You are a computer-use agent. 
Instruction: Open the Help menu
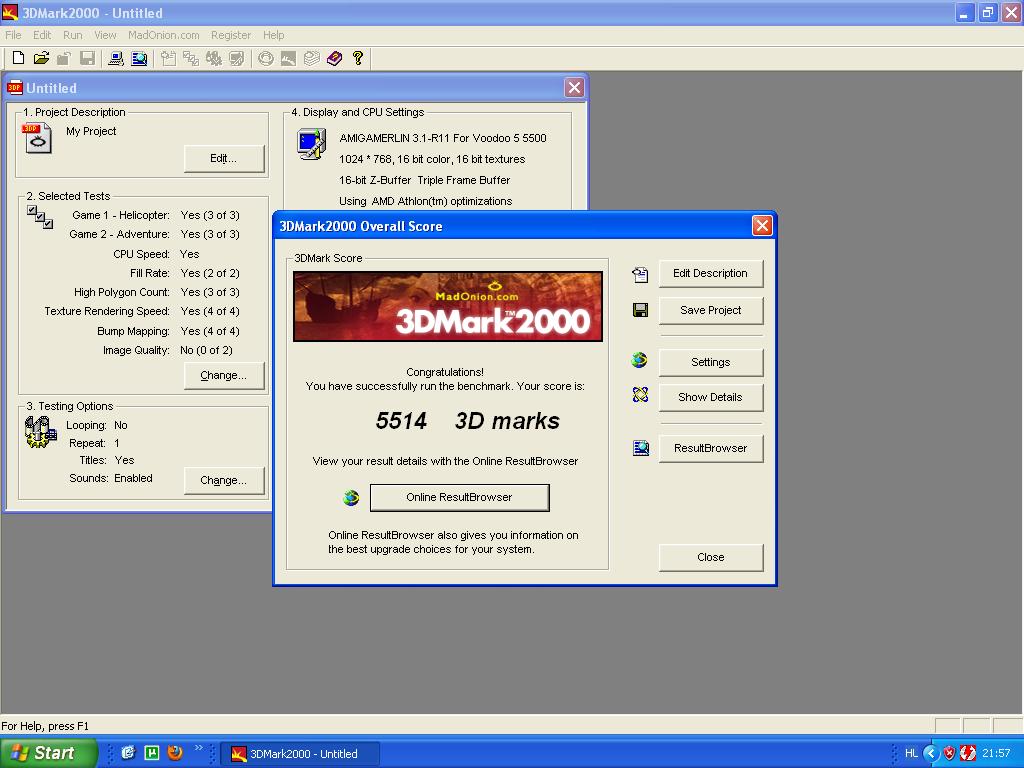point(273,35)
